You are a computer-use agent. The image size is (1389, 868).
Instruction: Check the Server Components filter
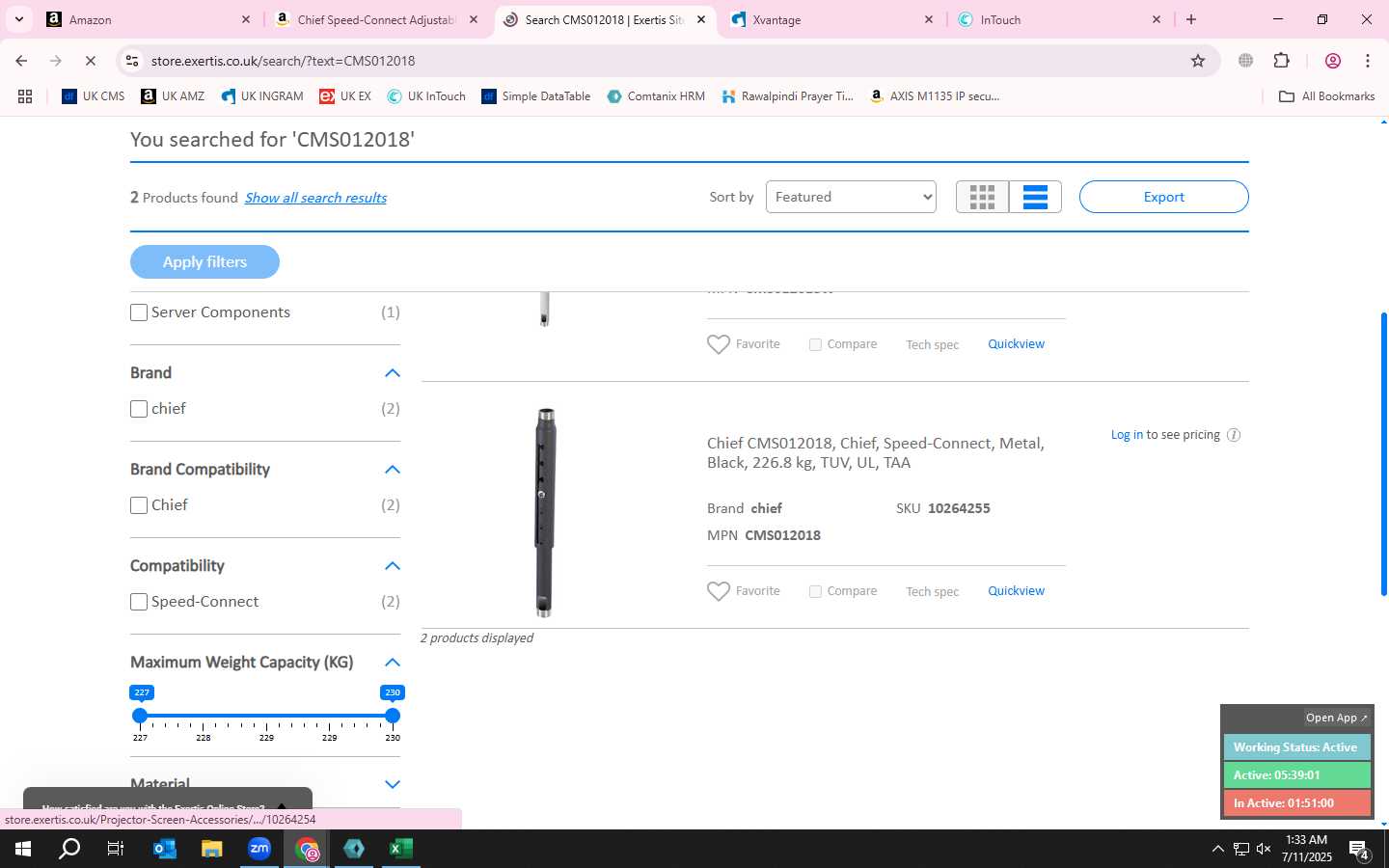[x=139, y=312]
